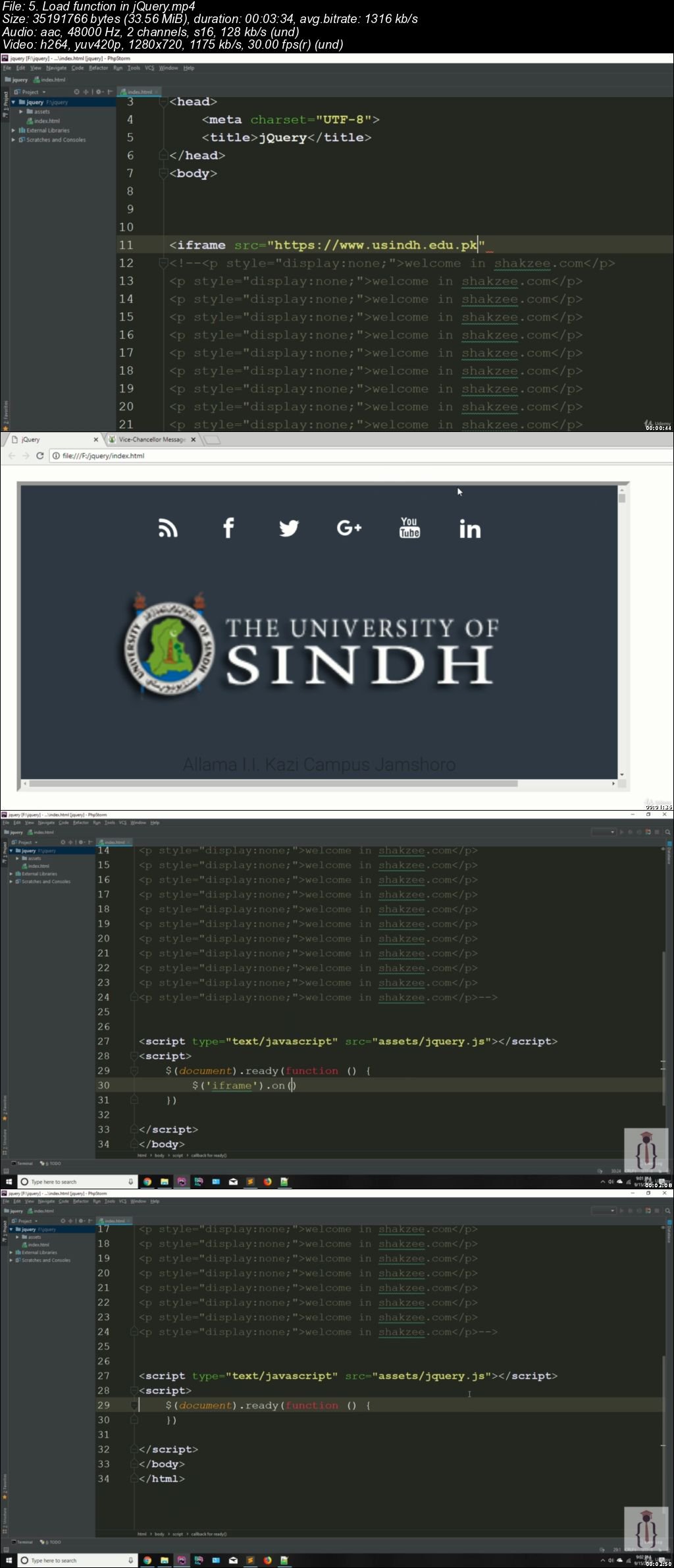Click PhpStorm taskbar icon in 00:02:08 frame
The width and height of the screenshot is (674, 1568).
(x=181, y=1182)
